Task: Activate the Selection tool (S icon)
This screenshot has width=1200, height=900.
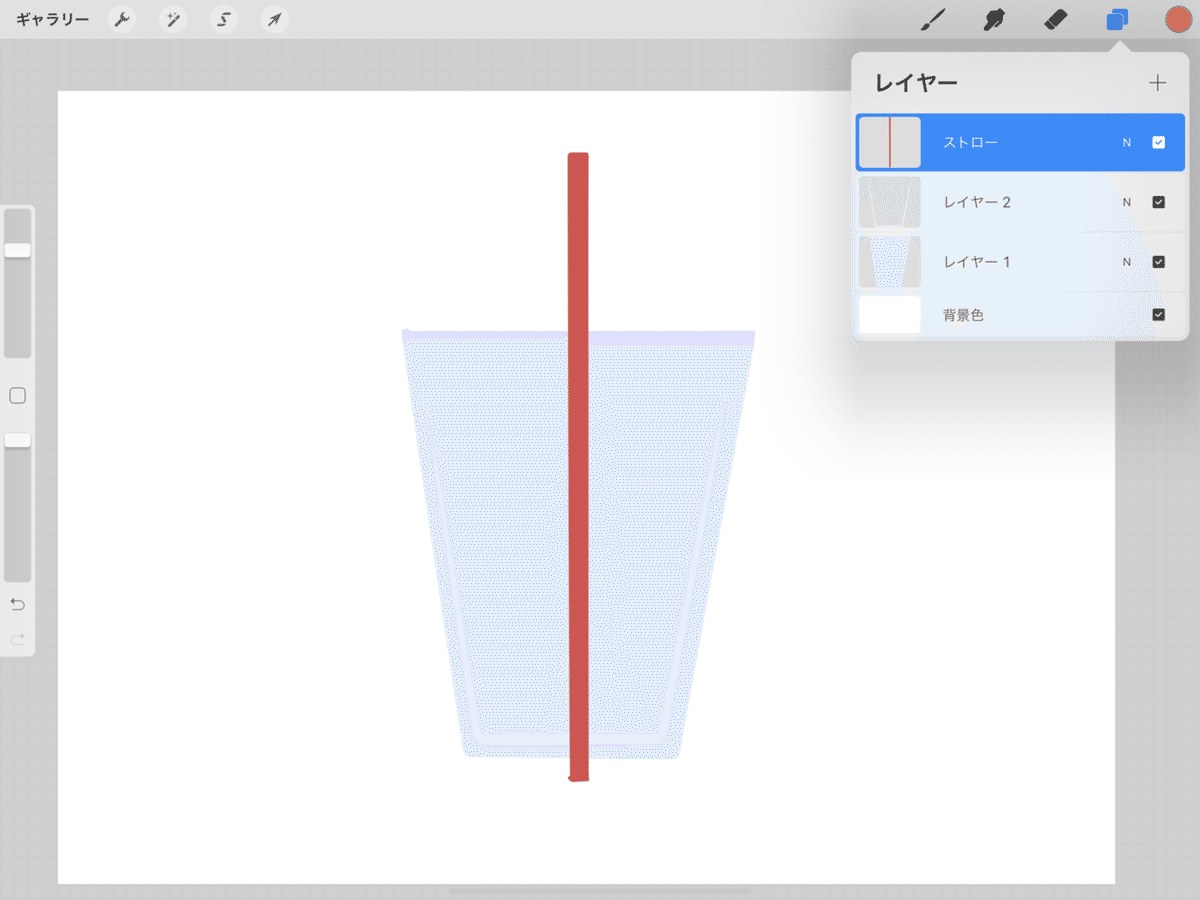Action: (223, 19)
